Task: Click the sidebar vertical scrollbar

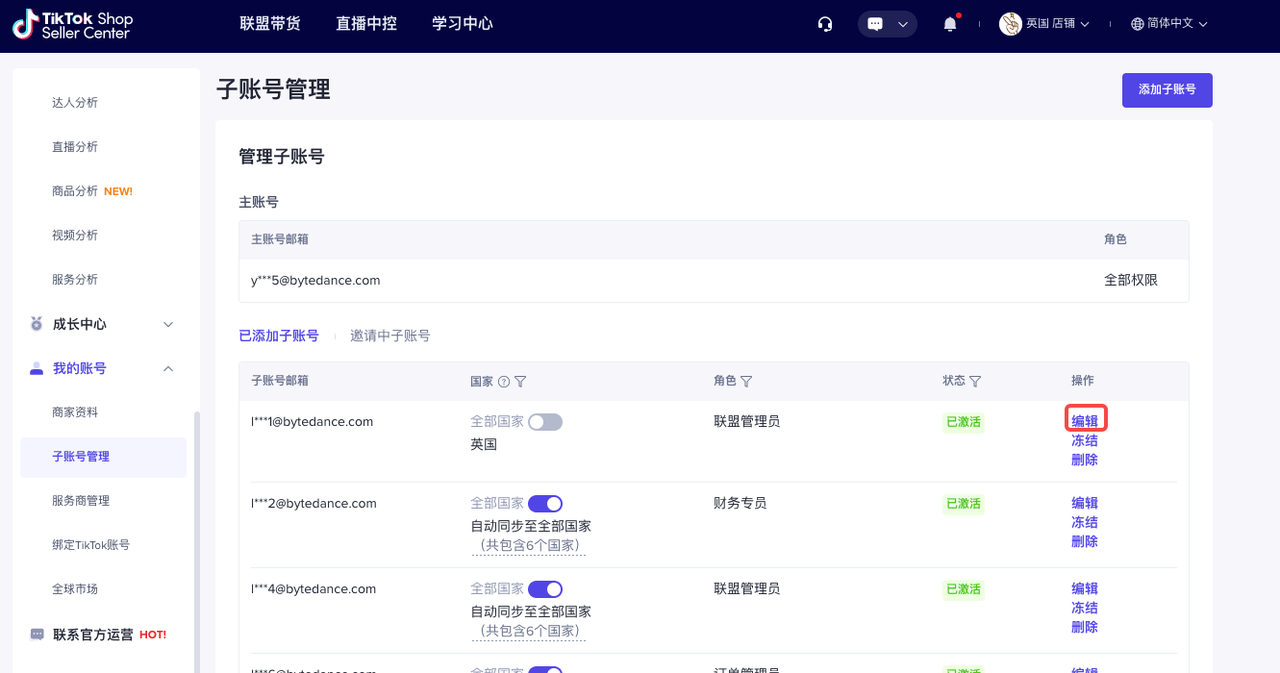Action: click(197, 540)
